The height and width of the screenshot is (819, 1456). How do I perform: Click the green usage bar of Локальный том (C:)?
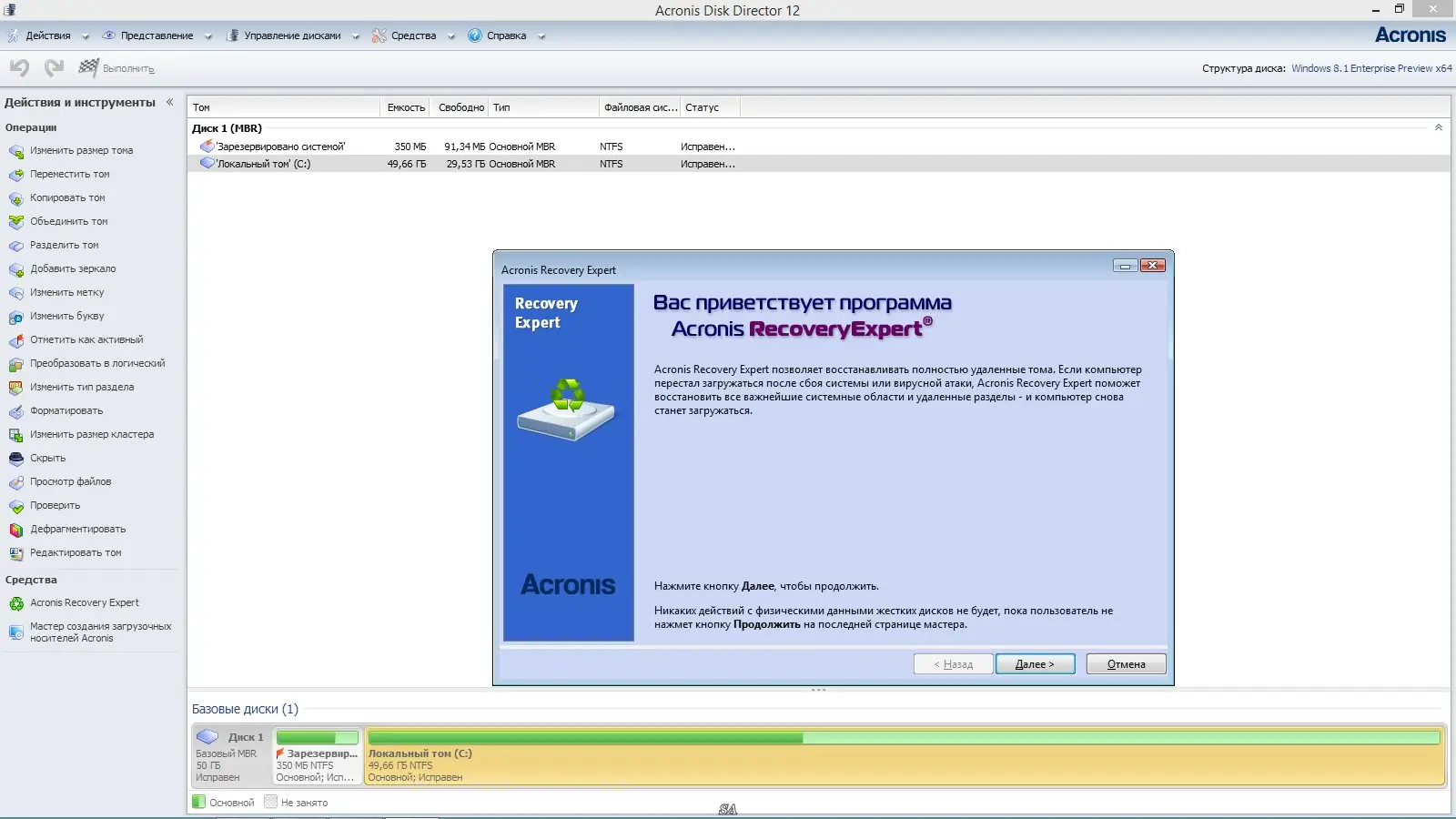[x=905, y=738]
